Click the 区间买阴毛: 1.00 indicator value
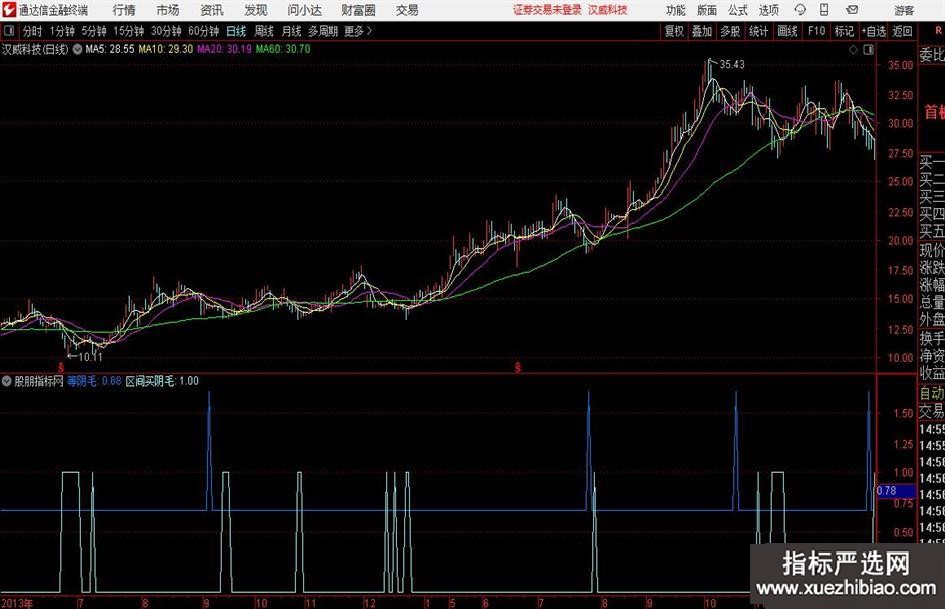 point(162,381)
